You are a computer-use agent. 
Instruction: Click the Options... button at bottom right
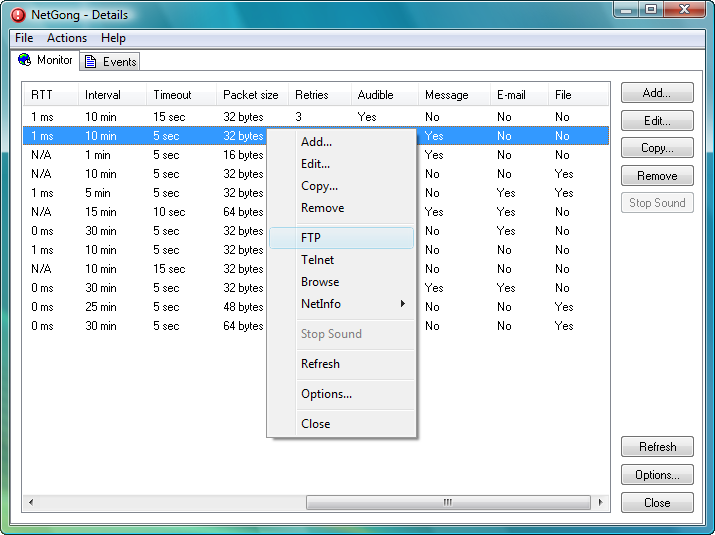click(657, 475)
